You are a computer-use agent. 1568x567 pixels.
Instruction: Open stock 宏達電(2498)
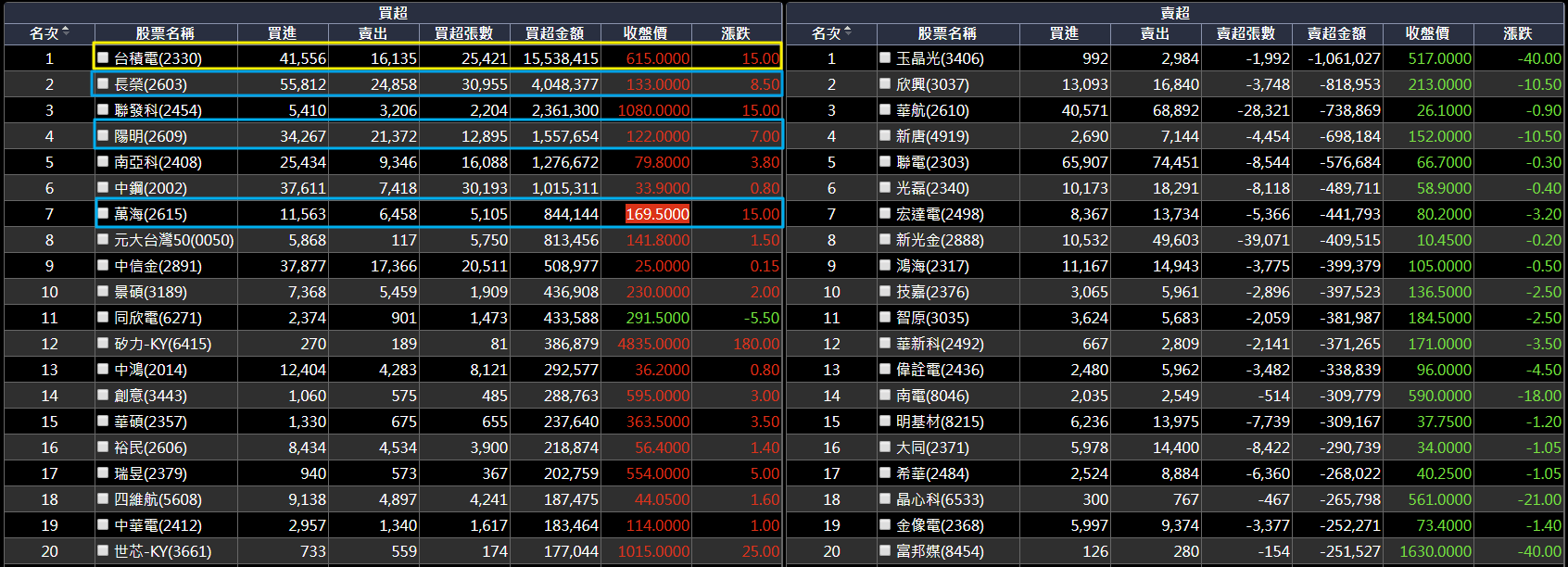point(940,213)
